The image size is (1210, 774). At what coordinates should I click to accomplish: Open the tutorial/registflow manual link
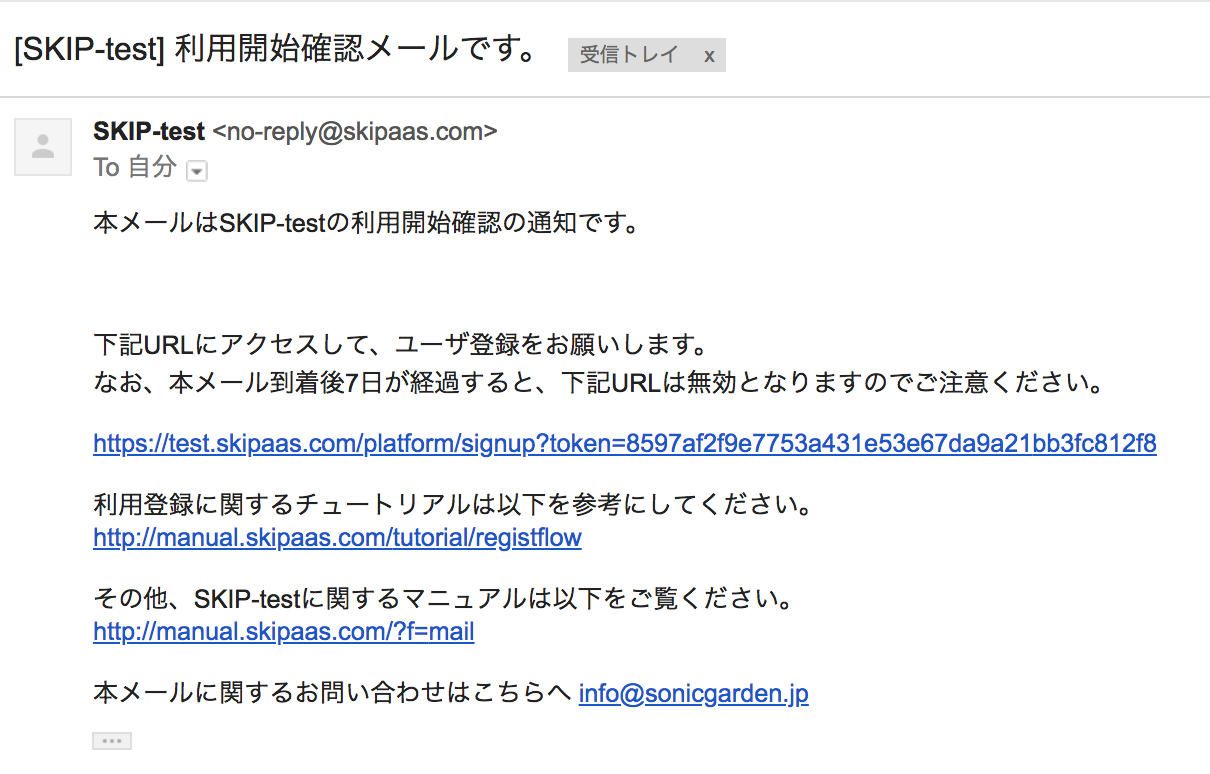coord(337,538)
